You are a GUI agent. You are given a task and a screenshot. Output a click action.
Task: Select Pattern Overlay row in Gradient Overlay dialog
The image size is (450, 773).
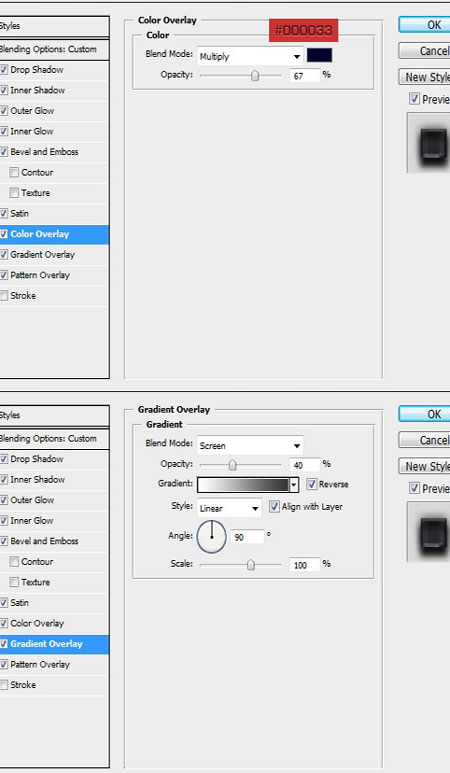53,665
